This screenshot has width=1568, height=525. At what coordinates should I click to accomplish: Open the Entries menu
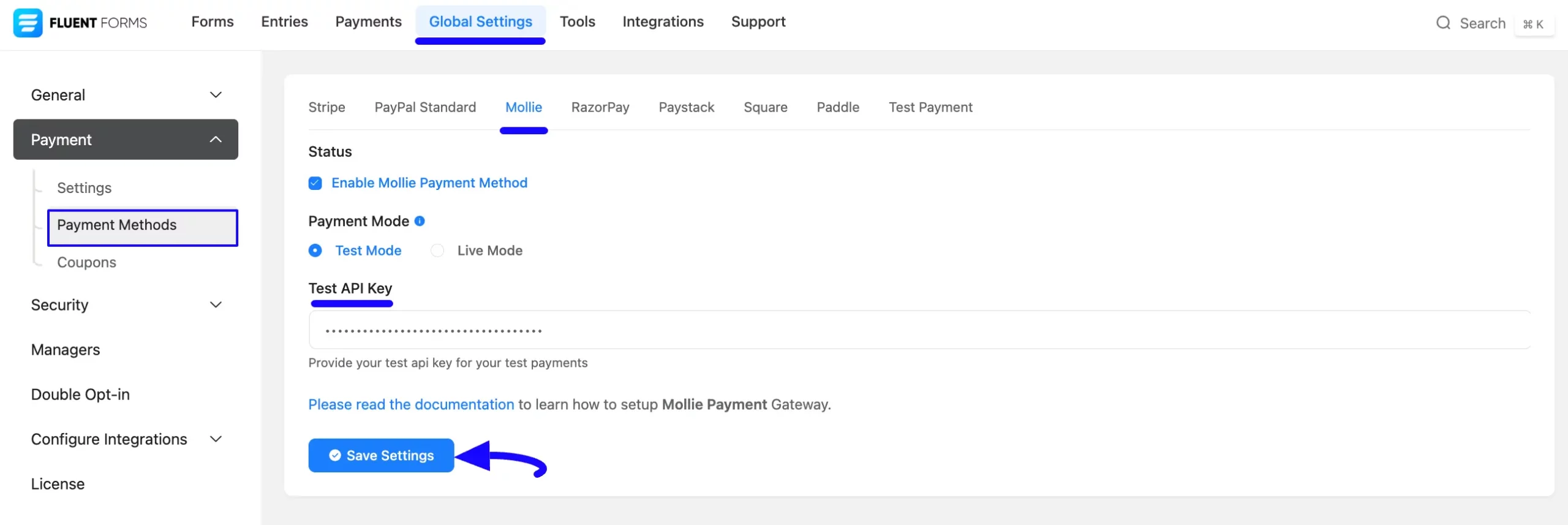click(285, 22)
